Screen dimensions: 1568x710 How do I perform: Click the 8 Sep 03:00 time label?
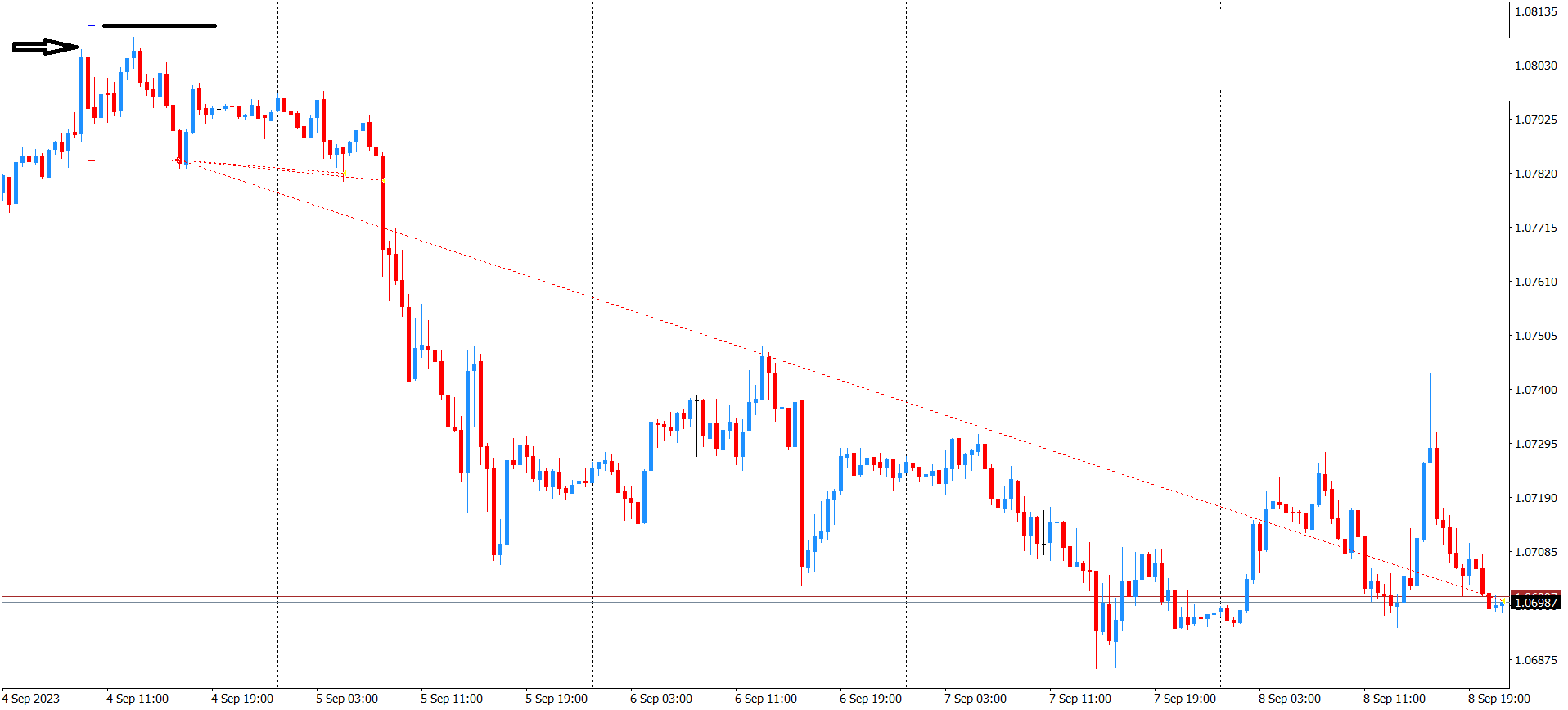pos(1290,699)
